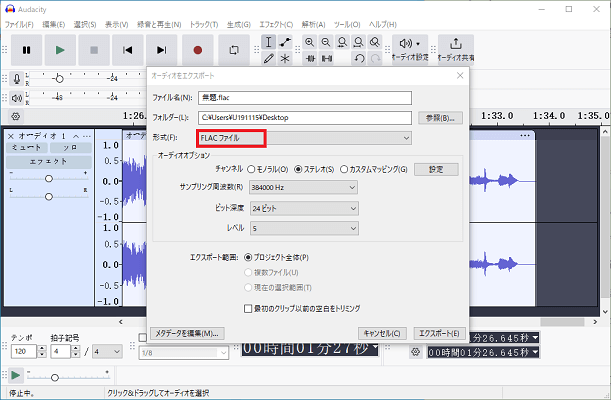Select the ステレオ(S) channel radio button

point(298,169)
